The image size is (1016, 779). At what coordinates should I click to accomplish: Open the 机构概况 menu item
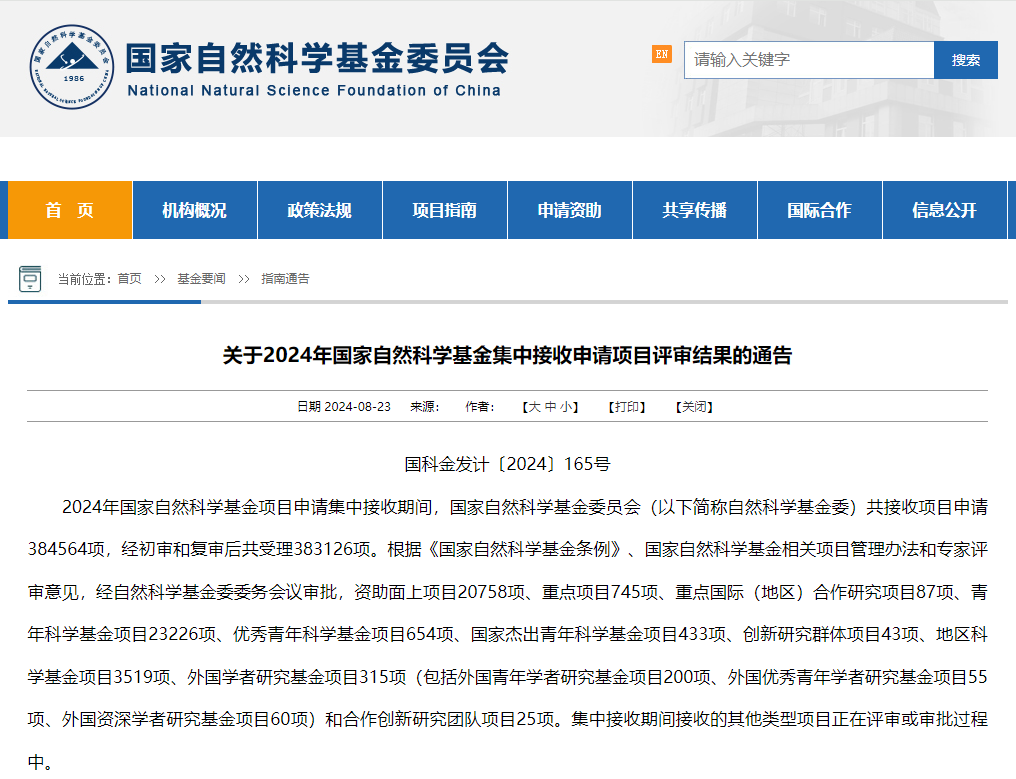(x=195, y=210)
